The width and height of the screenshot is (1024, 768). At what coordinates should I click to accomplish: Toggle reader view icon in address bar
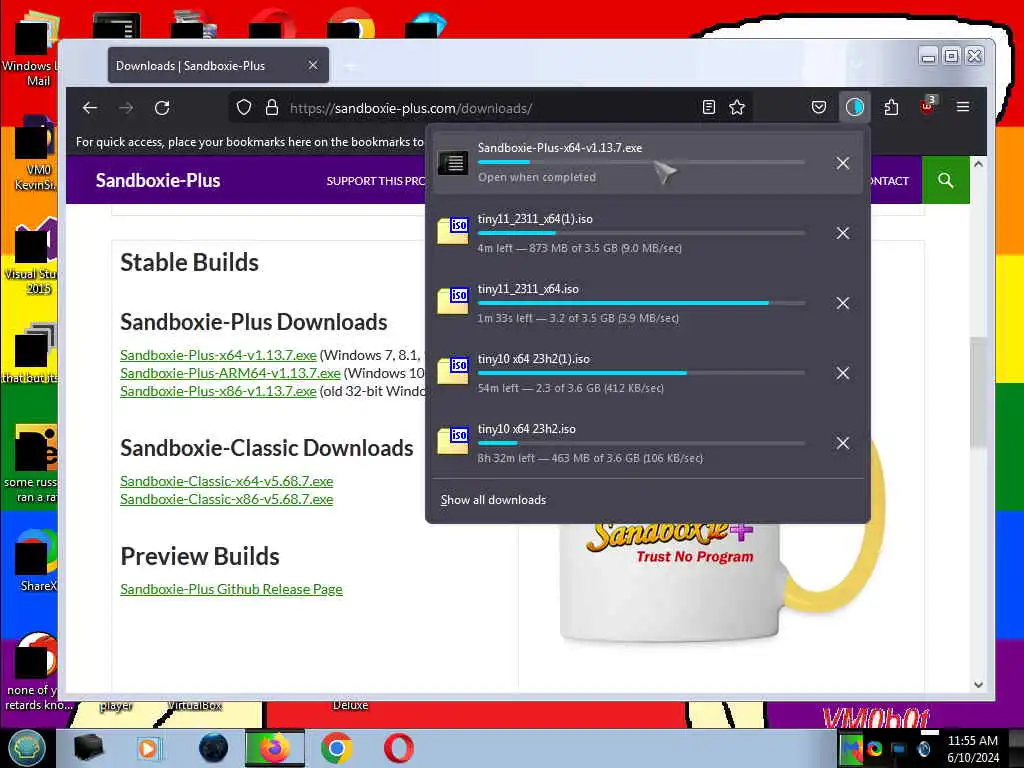pos(709,107)
